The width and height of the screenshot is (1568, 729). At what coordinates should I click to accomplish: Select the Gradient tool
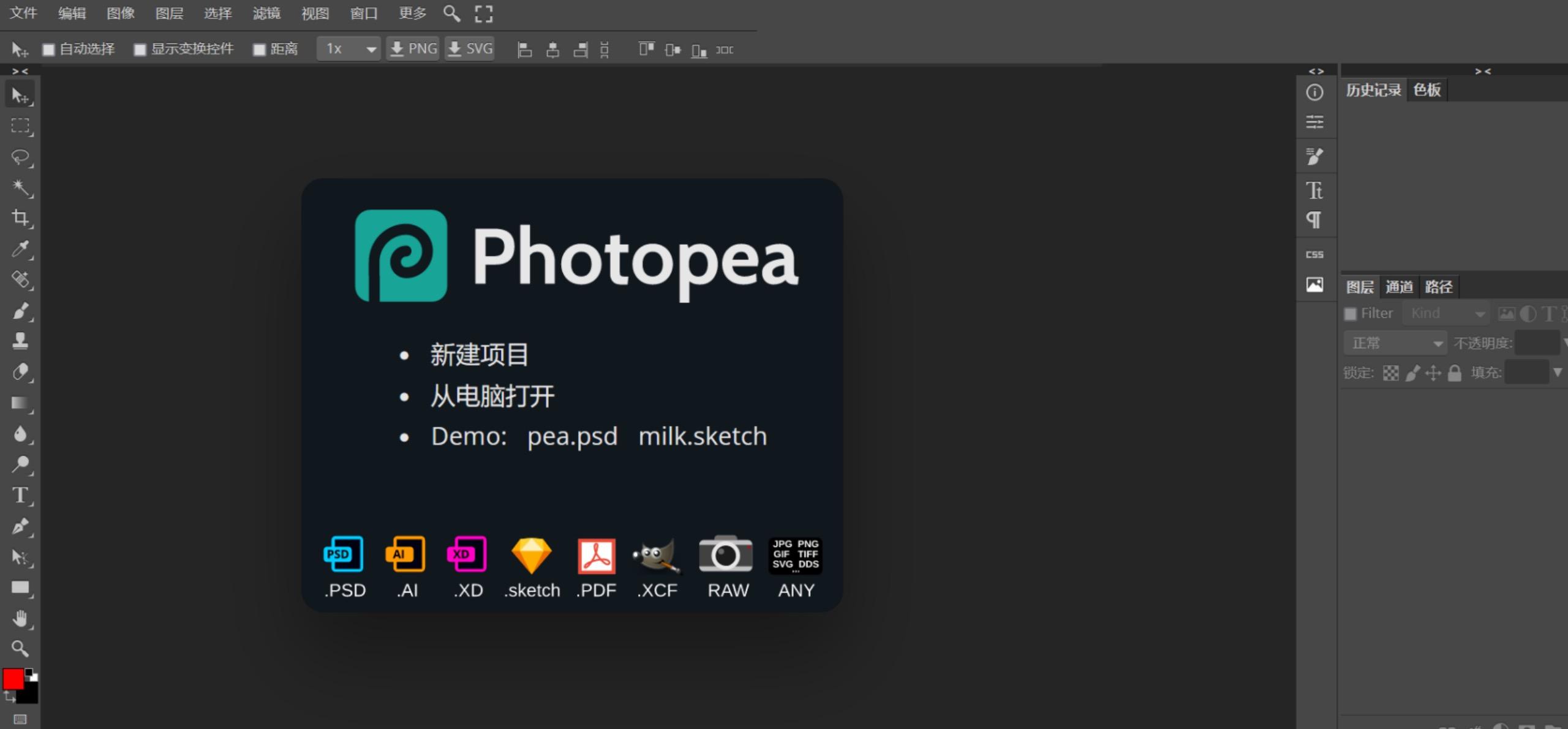[20, 403]
